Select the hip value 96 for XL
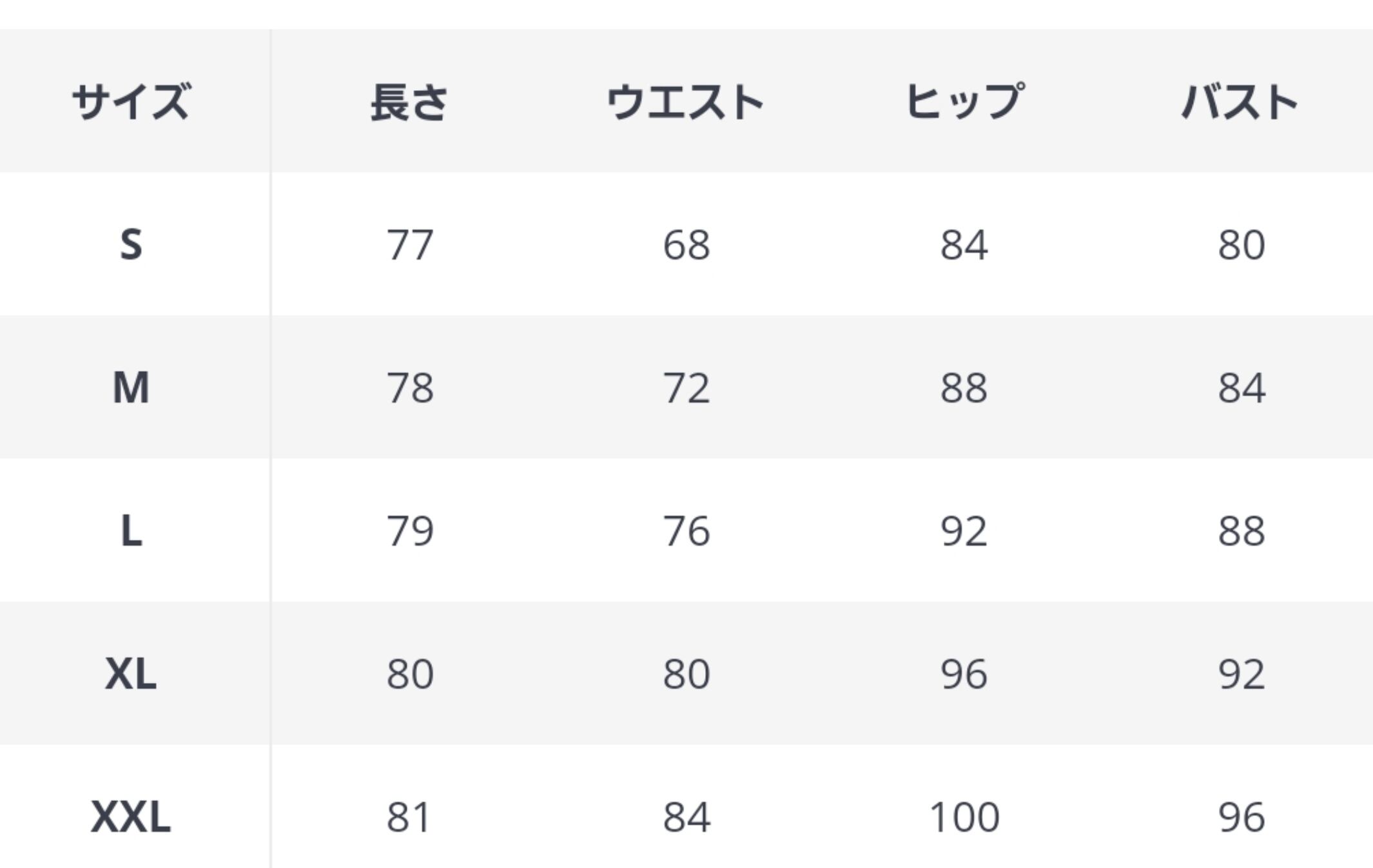 coord(964,675)
